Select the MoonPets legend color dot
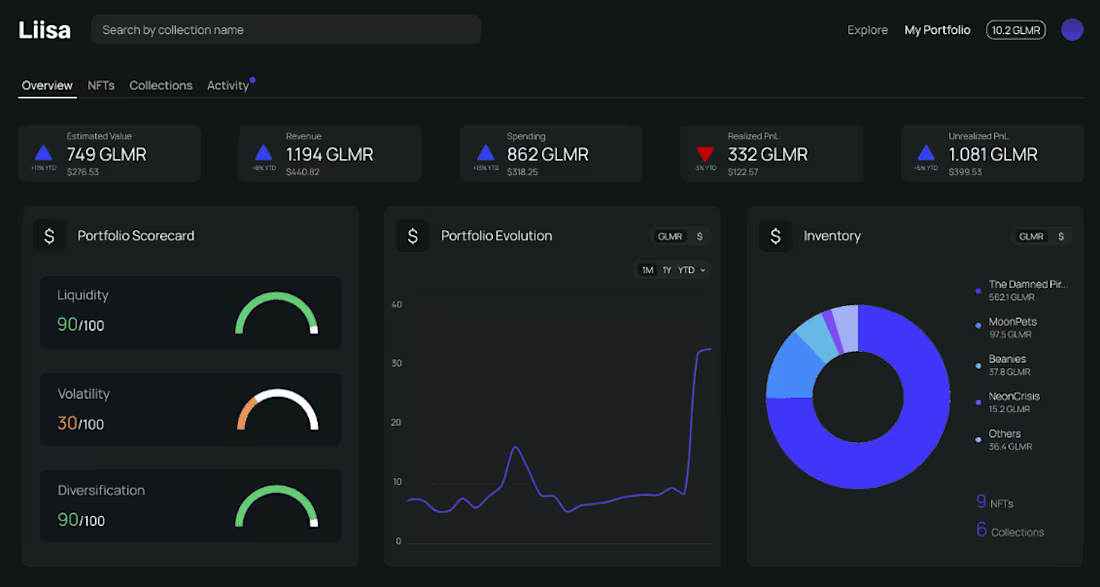The image size is (1100, 587). coord(979,325)
